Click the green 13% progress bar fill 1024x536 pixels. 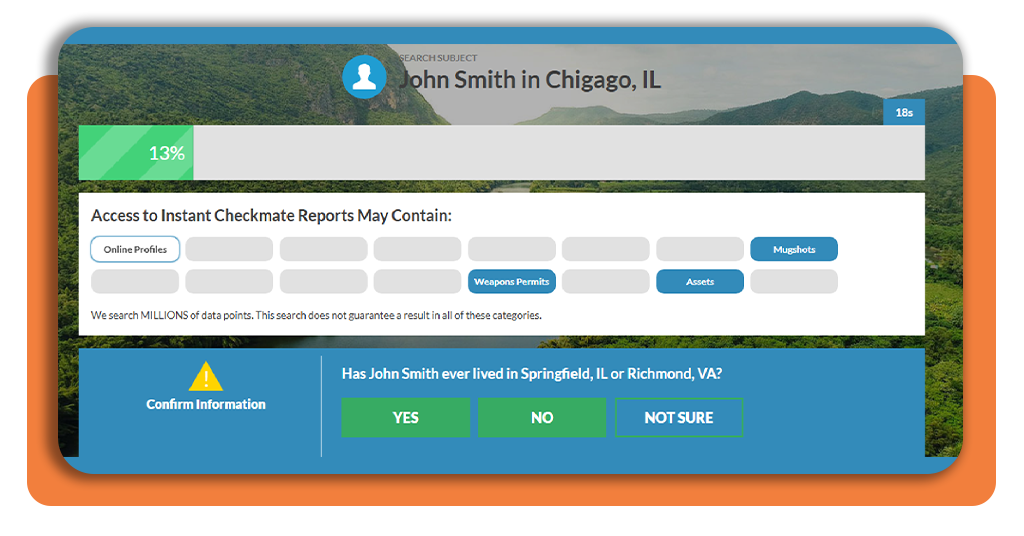pyautogui.click(x=136, y=153)
